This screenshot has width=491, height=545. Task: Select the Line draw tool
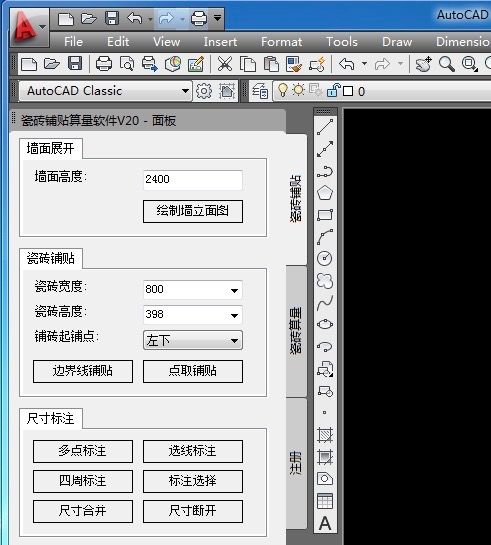tap(325, 127)
